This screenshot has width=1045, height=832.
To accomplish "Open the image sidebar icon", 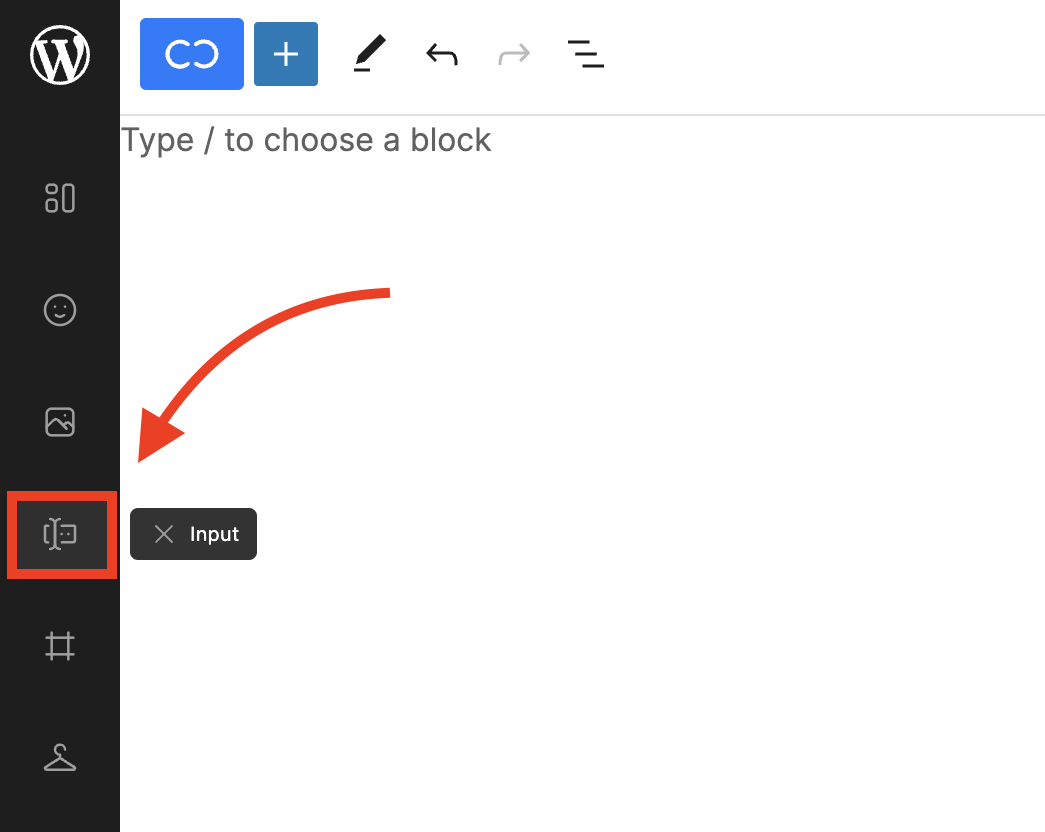I will click(60, 422).
